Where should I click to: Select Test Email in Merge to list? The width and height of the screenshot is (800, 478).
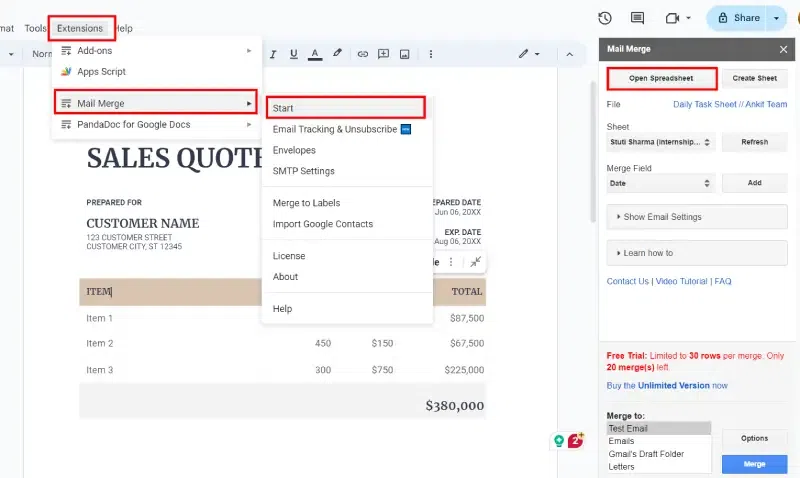pyautogui.click(x=659, y=429)
